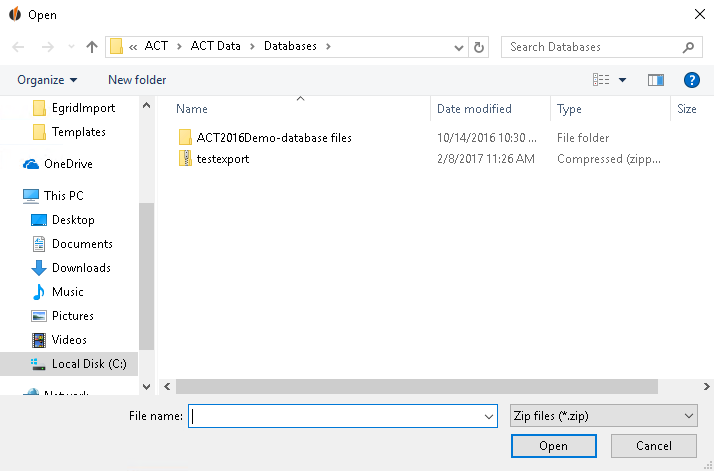Select This PC in navigation pane
The height and width of the screenshot is (471, 714).
pyautogui.click(x=53, y=196)
